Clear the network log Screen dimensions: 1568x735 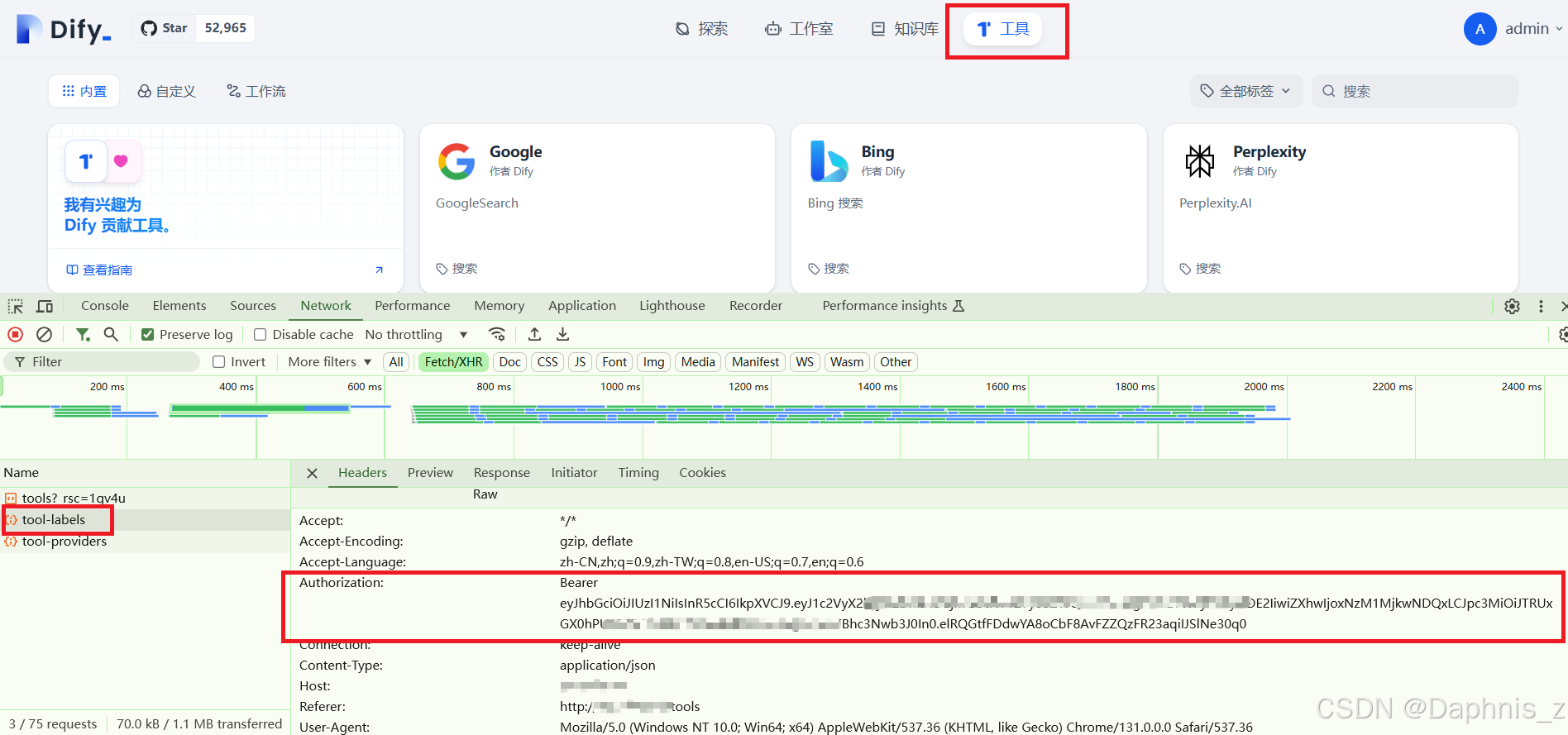(x=45, y=335)
